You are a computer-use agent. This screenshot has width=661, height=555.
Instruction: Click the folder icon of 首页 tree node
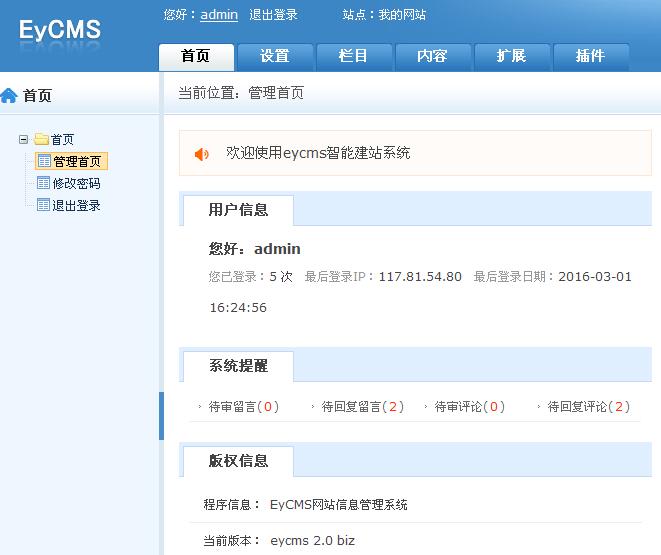coord(41,140)
